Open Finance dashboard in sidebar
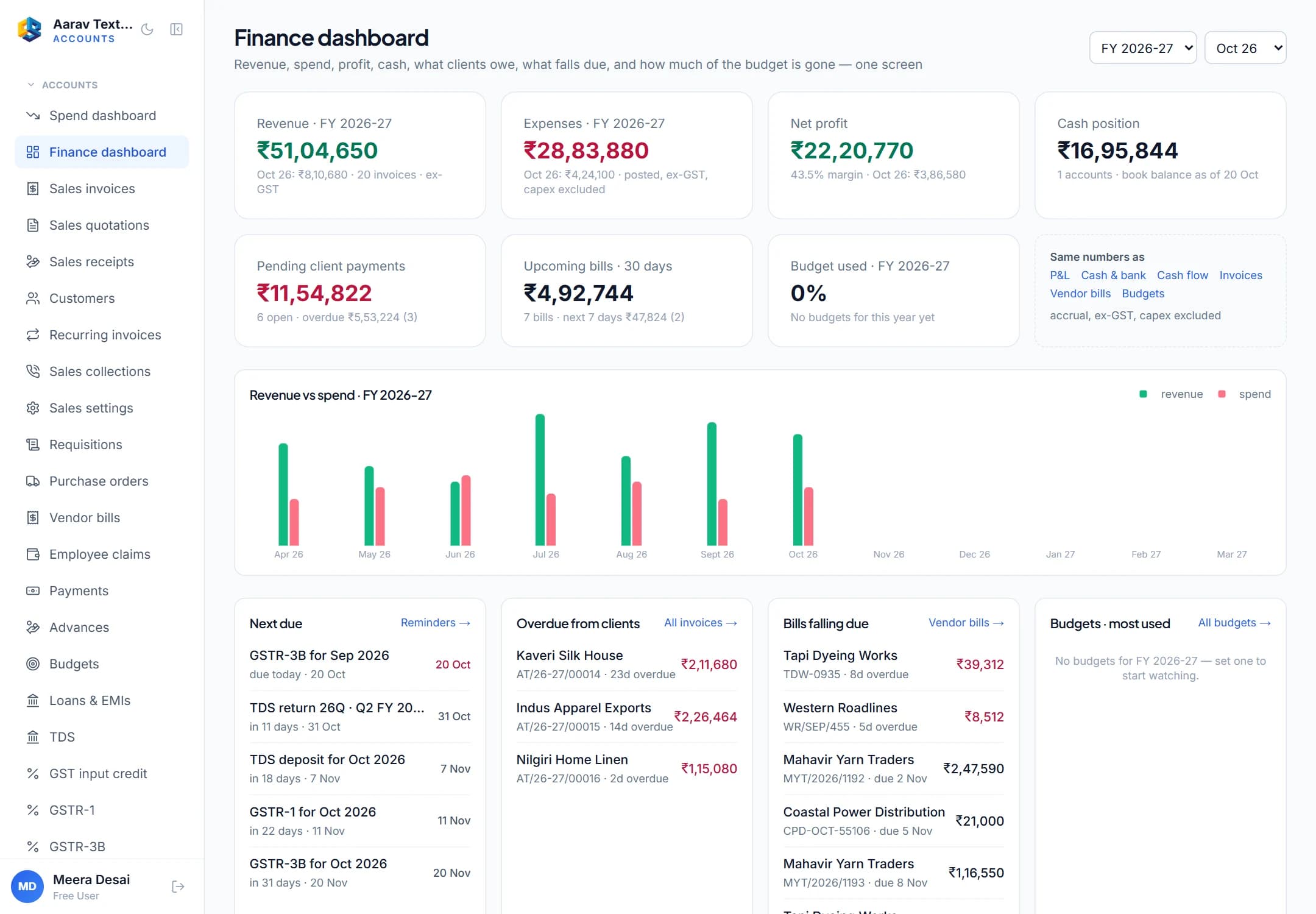Viewport: 1316px width, 914px height. click(x=102, y=152)
